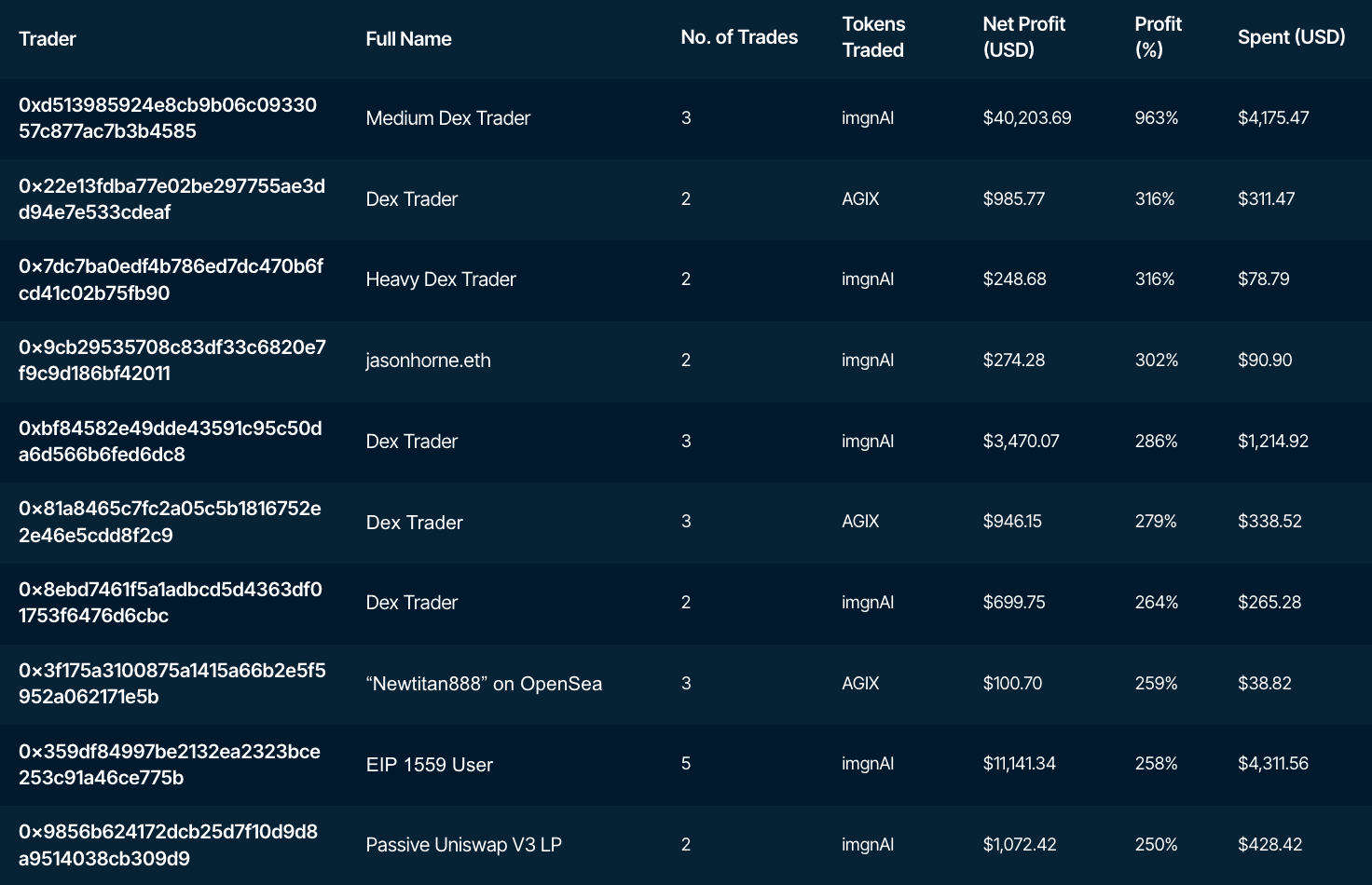Open wallet address starting 0x9856b62417
Image resolution: width=1372 pixels, height=885 pixels.
click(x=168, y=845)
